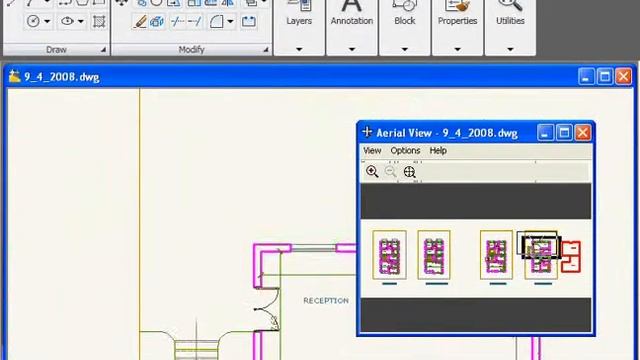
Task: Click the black view box in Aerial View
Action: click(541, 247)
